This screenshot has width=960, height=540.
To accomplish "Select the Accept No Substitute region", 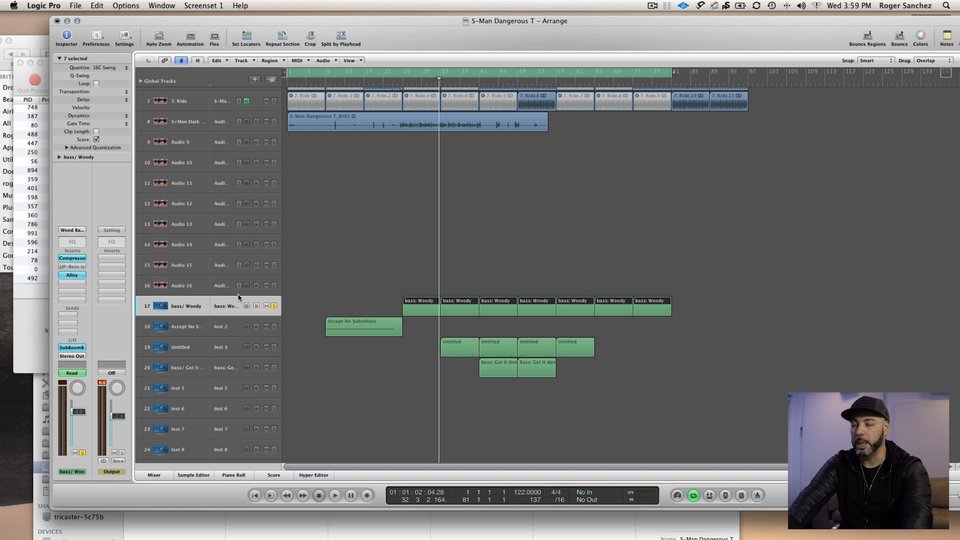I will 364,326.
